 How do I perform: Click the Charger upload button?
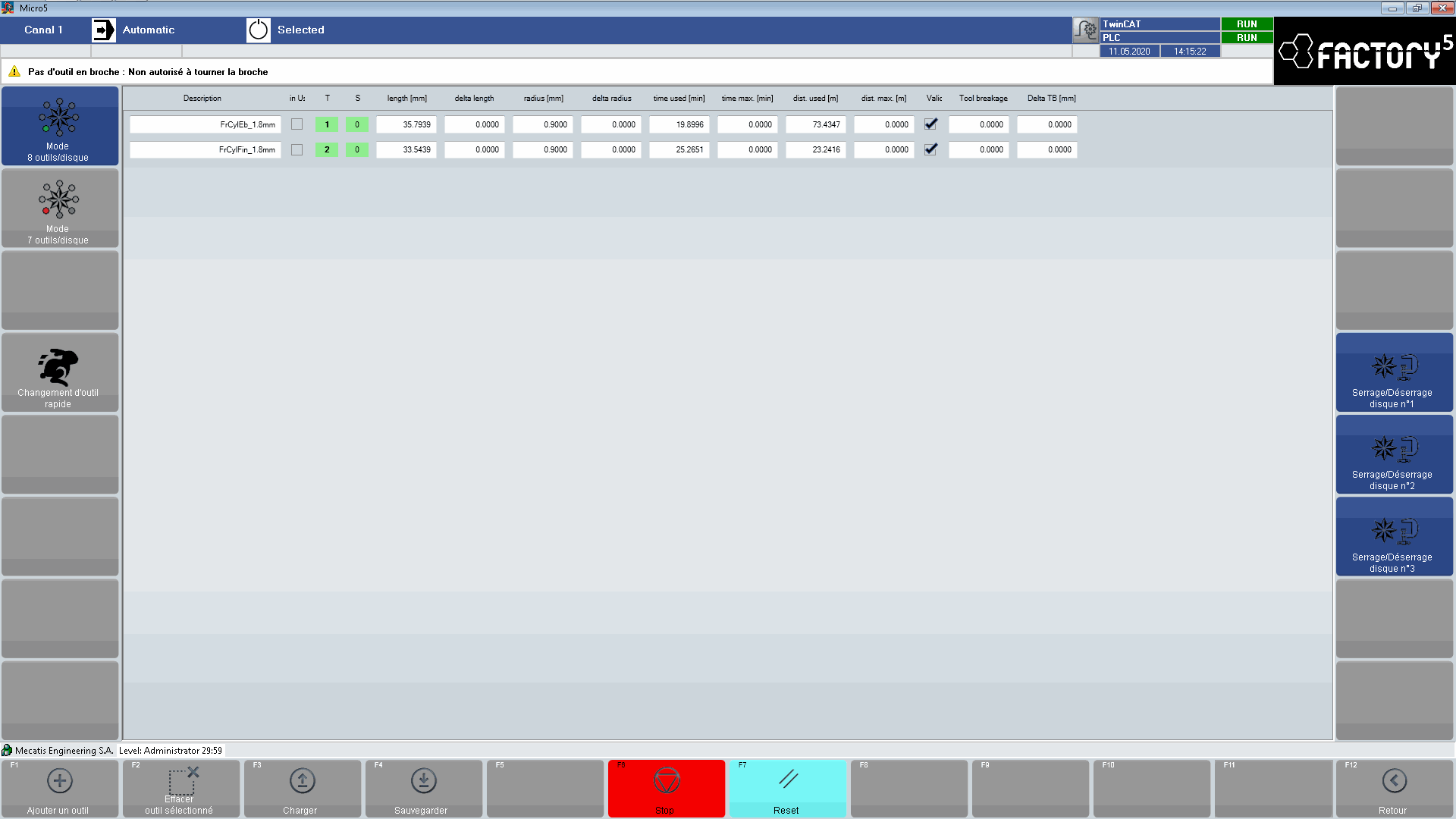click(x=303, y=789)
